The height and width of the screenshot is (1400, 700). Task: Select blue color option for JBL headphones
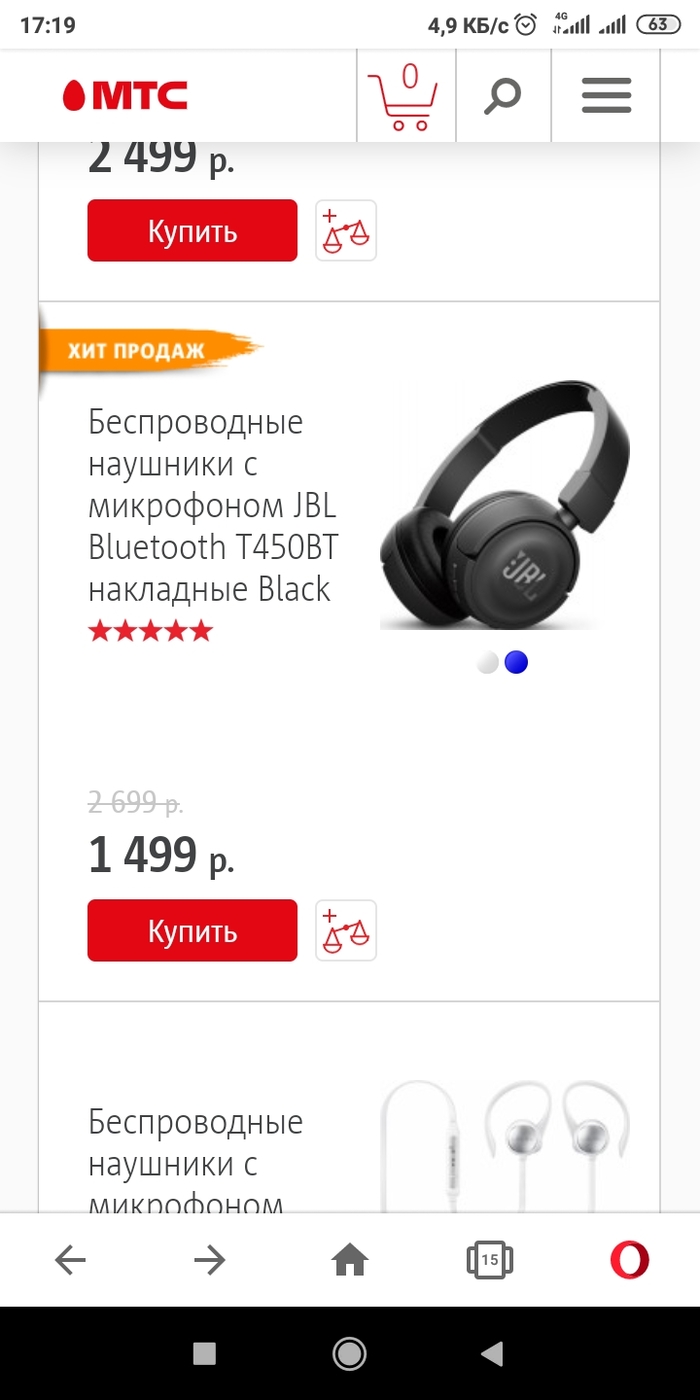516,662
